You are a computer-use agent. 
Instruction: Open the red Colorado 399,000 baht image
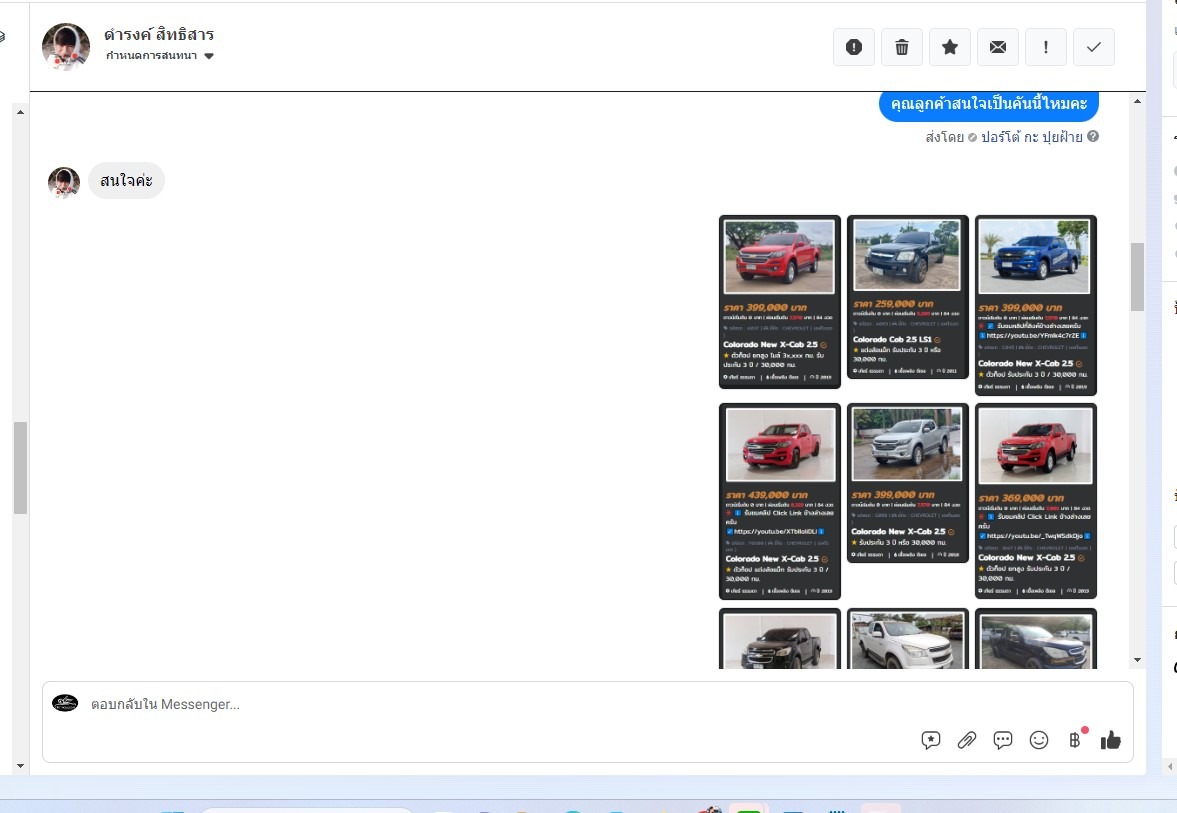(x=779, y=256)
